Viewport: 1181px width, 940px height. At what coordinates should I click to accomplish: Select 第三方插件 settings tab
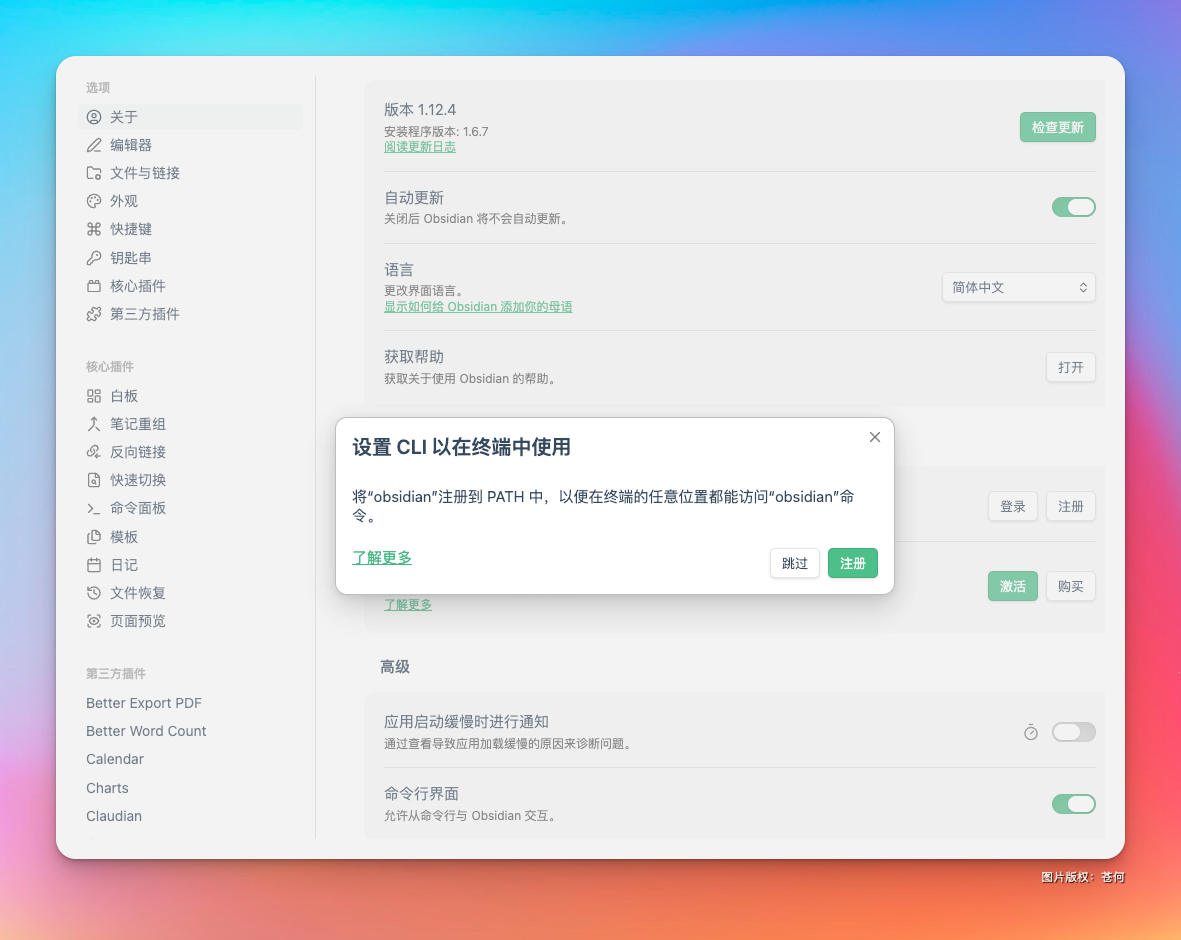145,314
